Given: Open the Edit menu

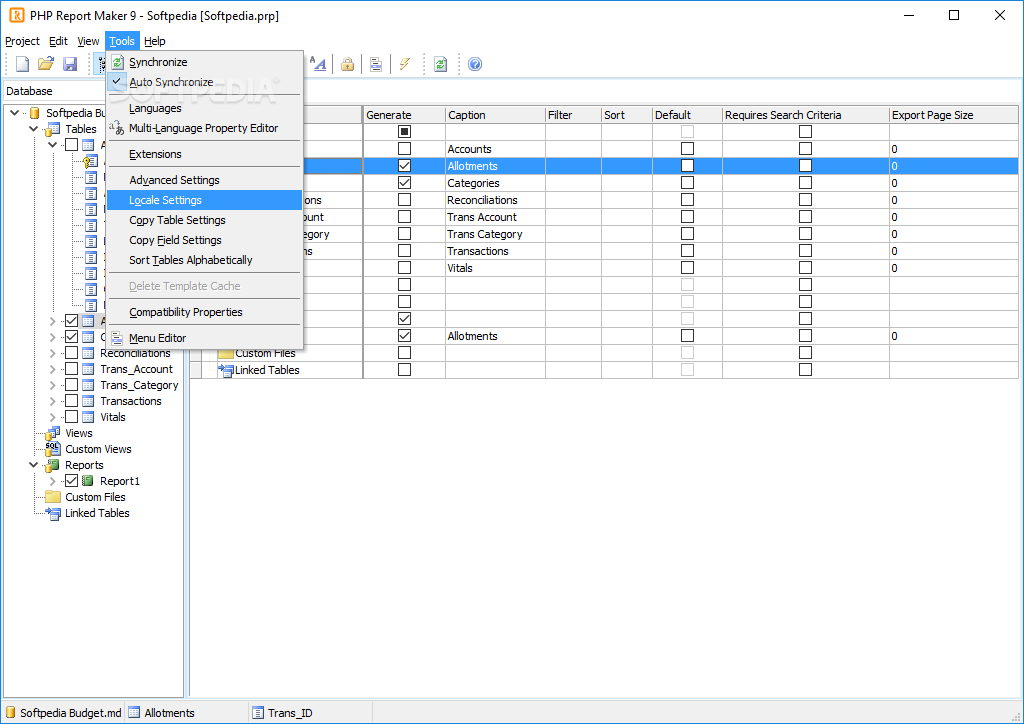Looking at the screenshot, I should pos(58,41).
